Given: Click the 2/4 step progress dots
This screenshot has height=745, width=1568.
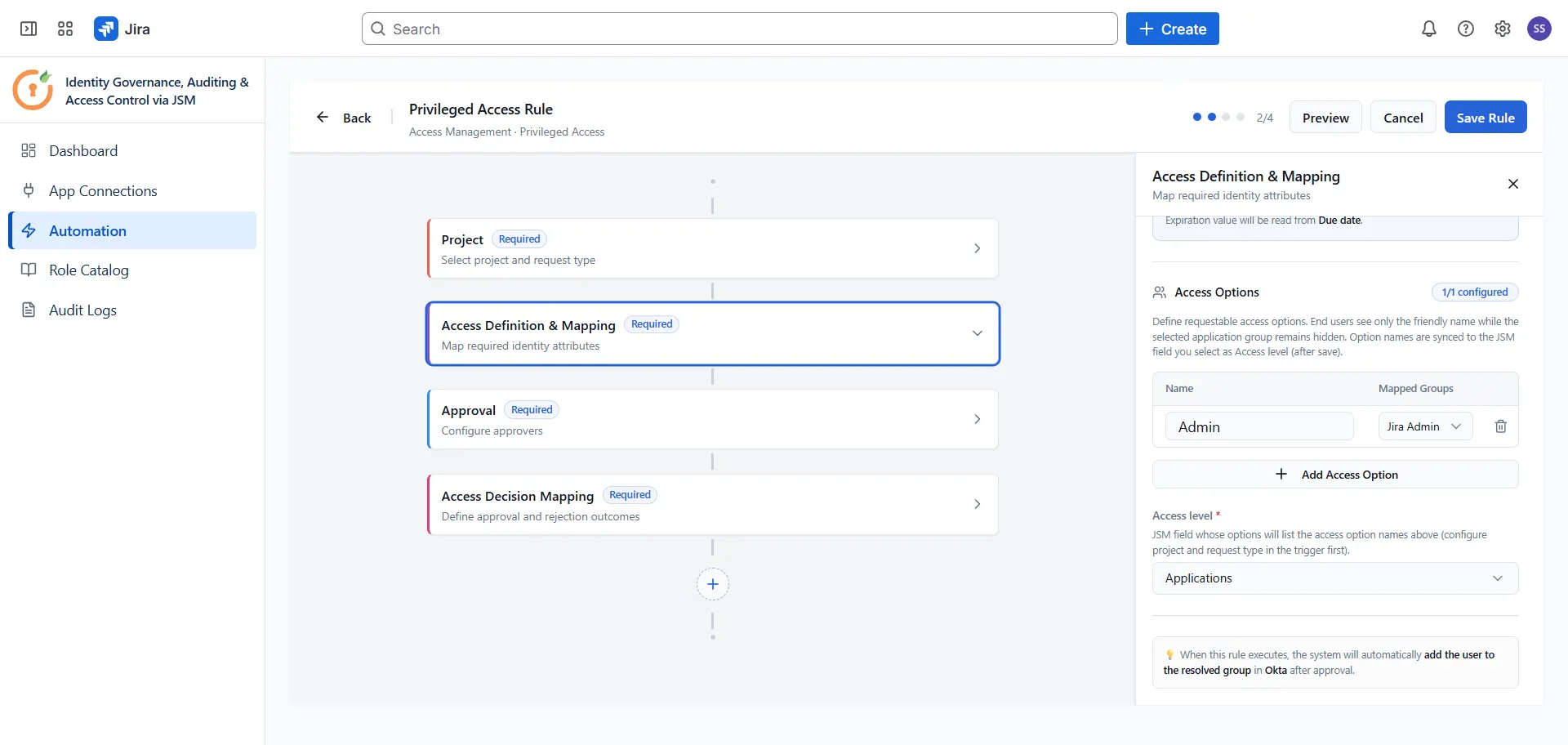Looking at the screenshot, I should click(x=1218, y=117).
